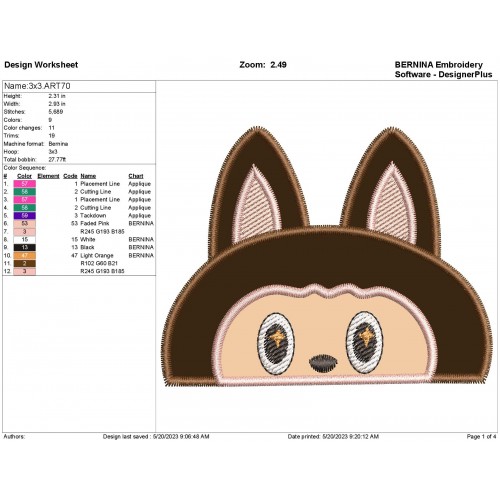Click the Stitches value '5,689'
The height and width of the screenshot is (500, 500).
tap(56, 112)
